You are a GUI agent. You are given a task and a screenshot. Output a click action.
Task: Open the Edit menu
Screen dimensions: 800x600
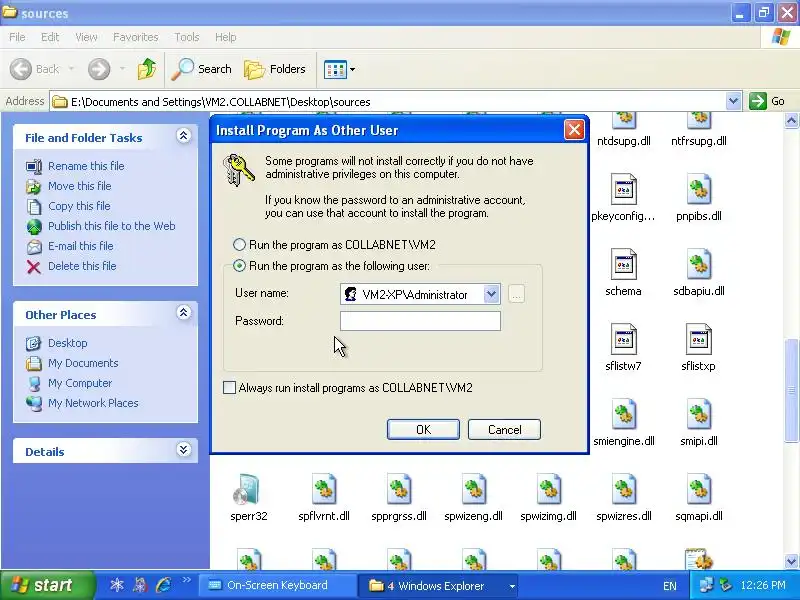49,37
